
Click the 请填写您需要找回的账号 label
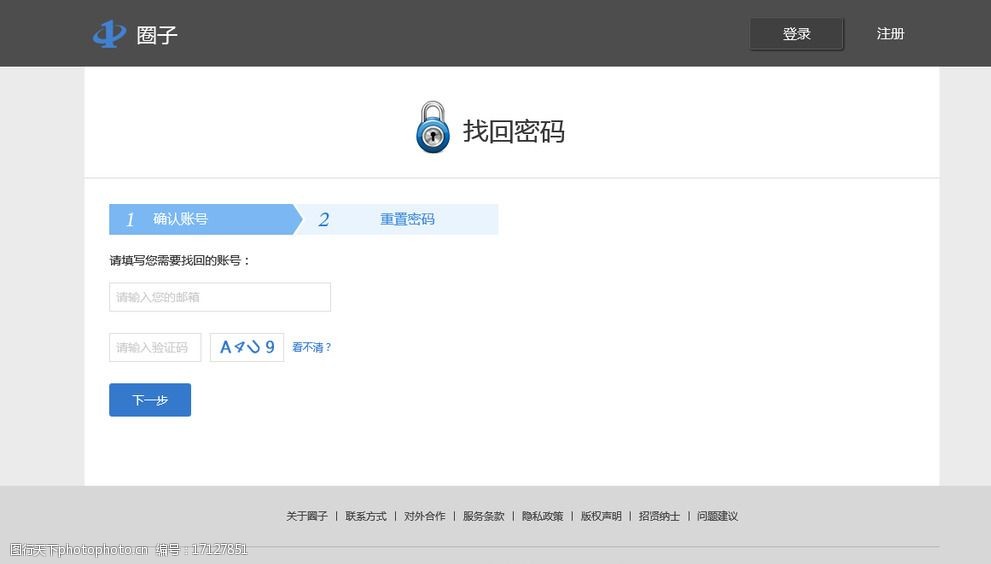(x=179, y=261)
